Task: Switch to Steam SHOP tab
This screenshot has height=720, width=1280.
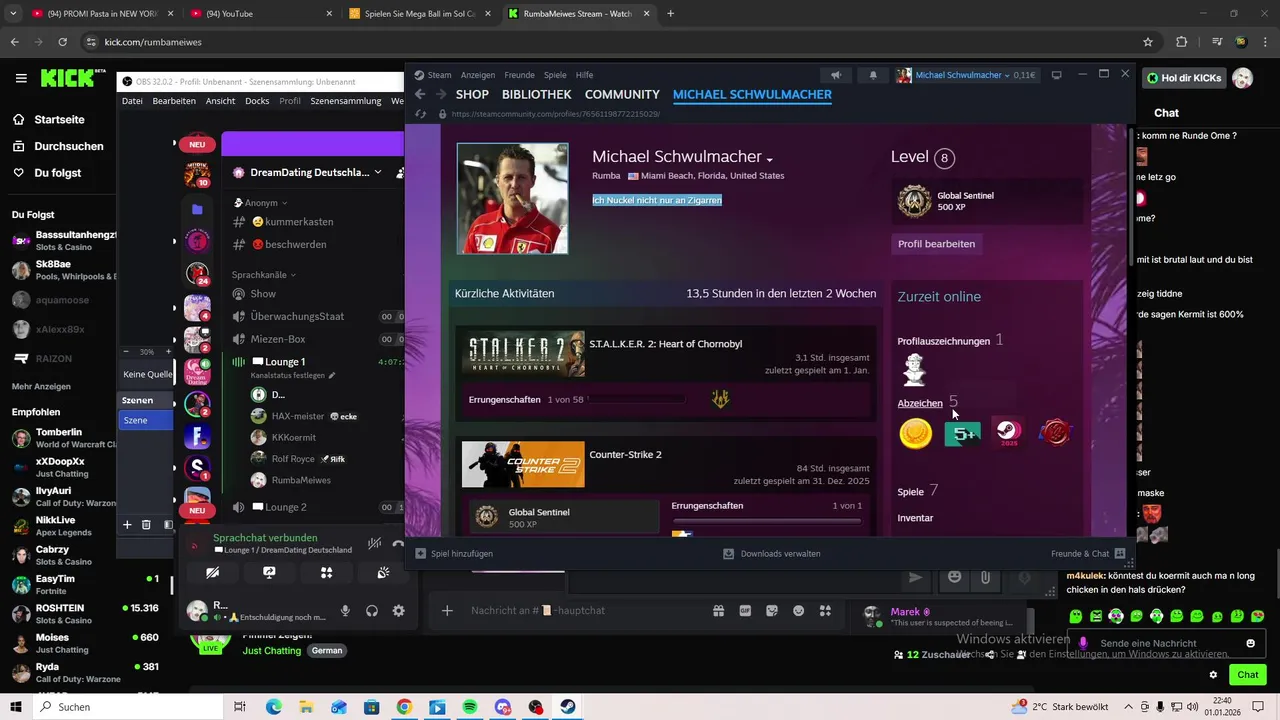Action: (x=472, y=94)
